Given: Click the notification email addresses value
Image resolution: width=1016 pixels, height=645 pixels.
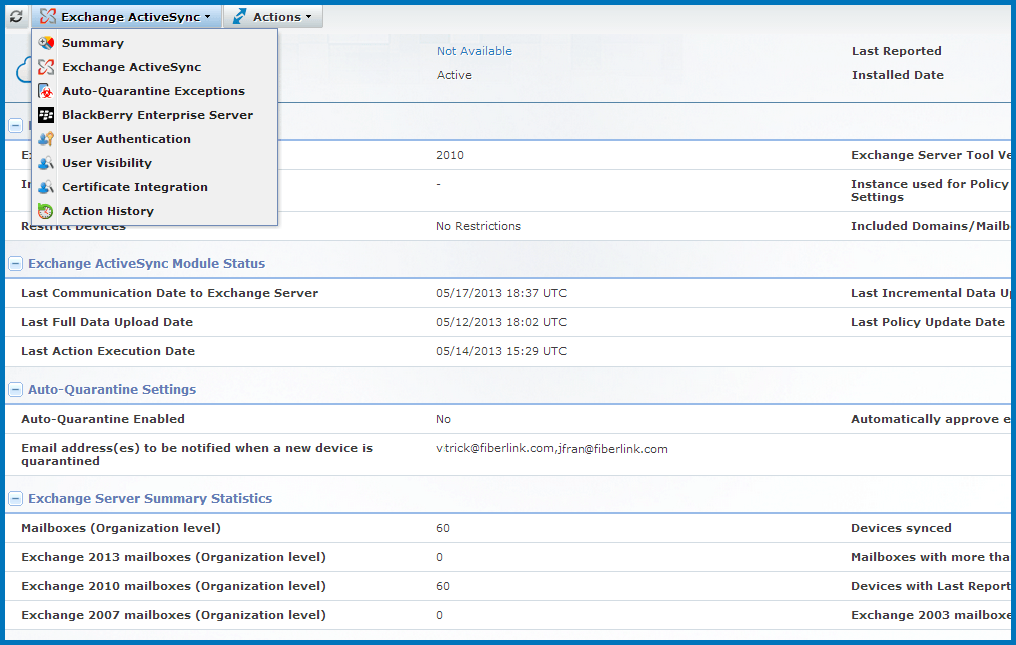Looking at the screenshot, I should tap(551, 449).
